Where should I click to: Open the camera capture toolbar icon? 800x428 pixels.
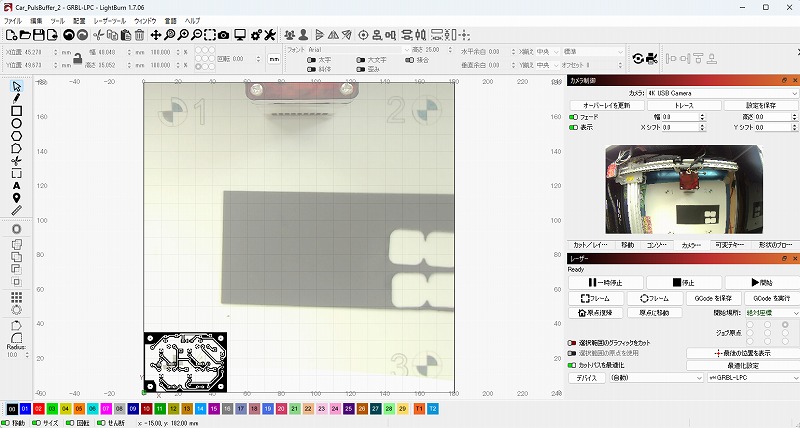click(x=224, y=35)
